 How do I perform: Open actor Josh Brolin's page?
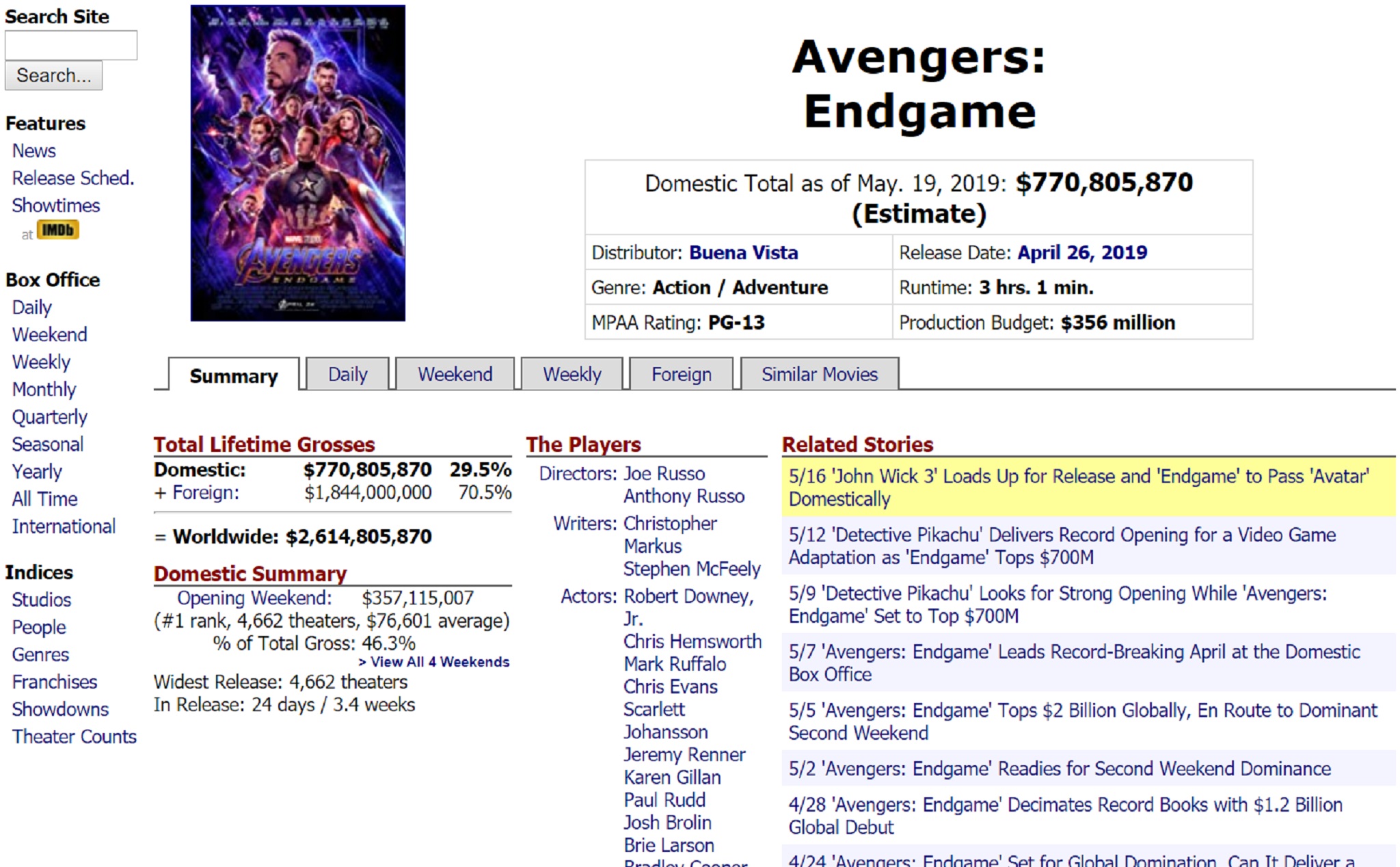click(667, 822)
